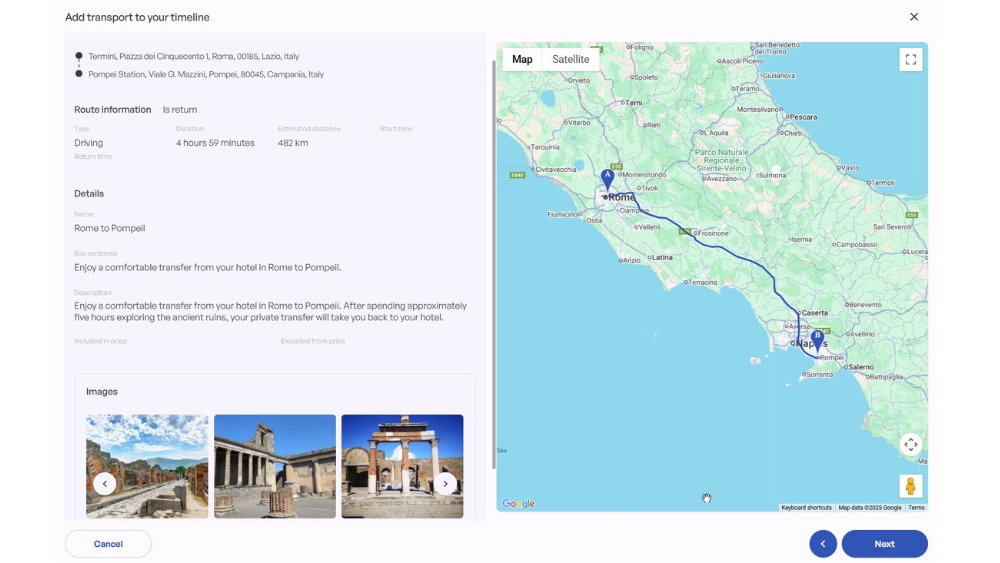This screenshot has height=563, width=1000.
Task: Click the Cancel button
Action: tap(108, 544)
